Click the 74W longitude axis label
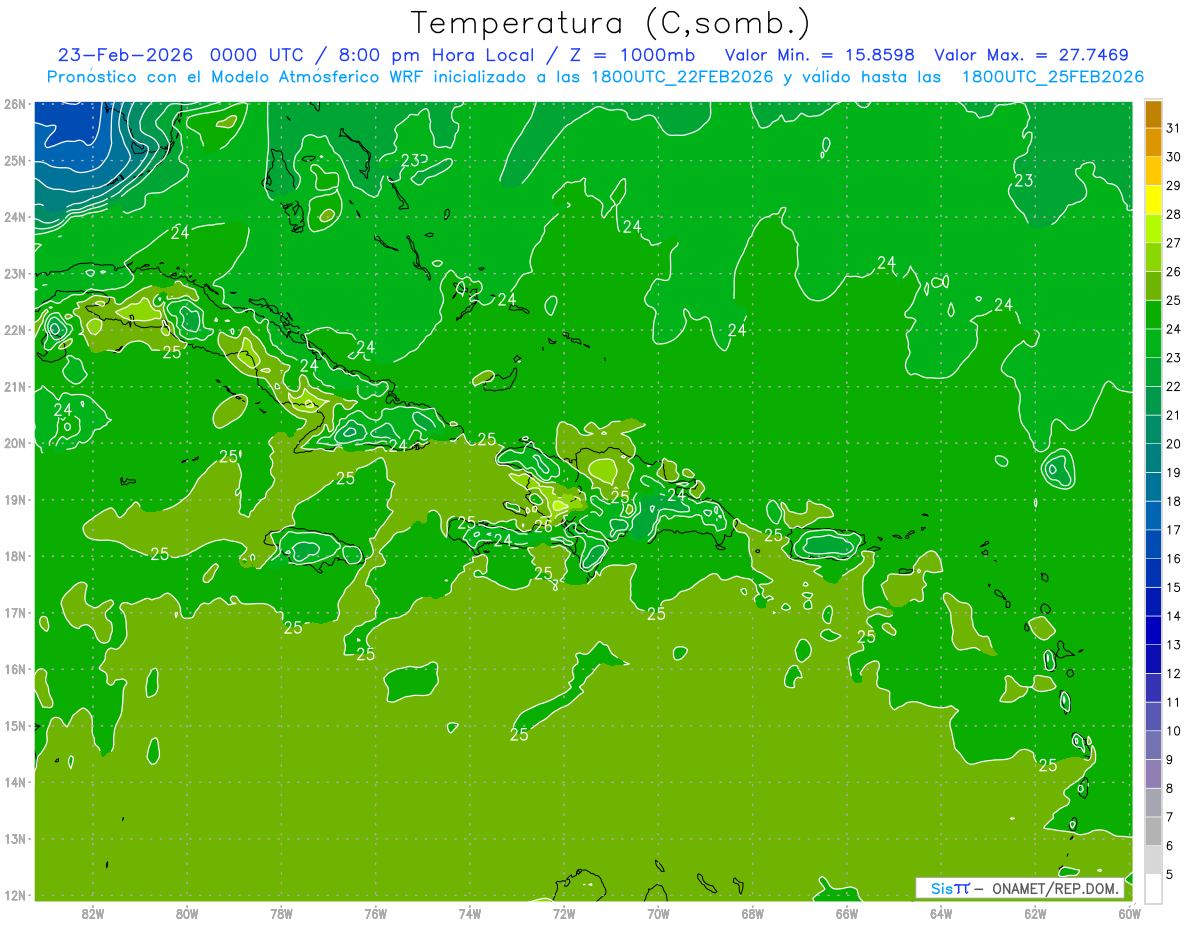1200x927 pixels. tap(470, 913)
